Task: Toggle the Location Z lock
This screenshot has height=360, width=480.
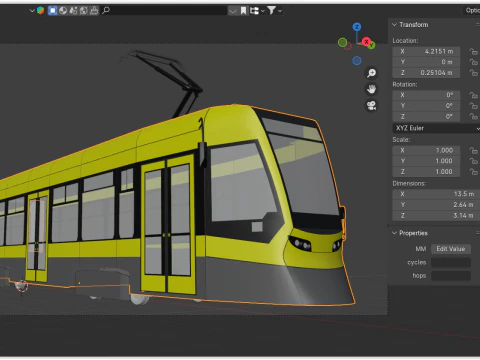Action: pos(474,73)
